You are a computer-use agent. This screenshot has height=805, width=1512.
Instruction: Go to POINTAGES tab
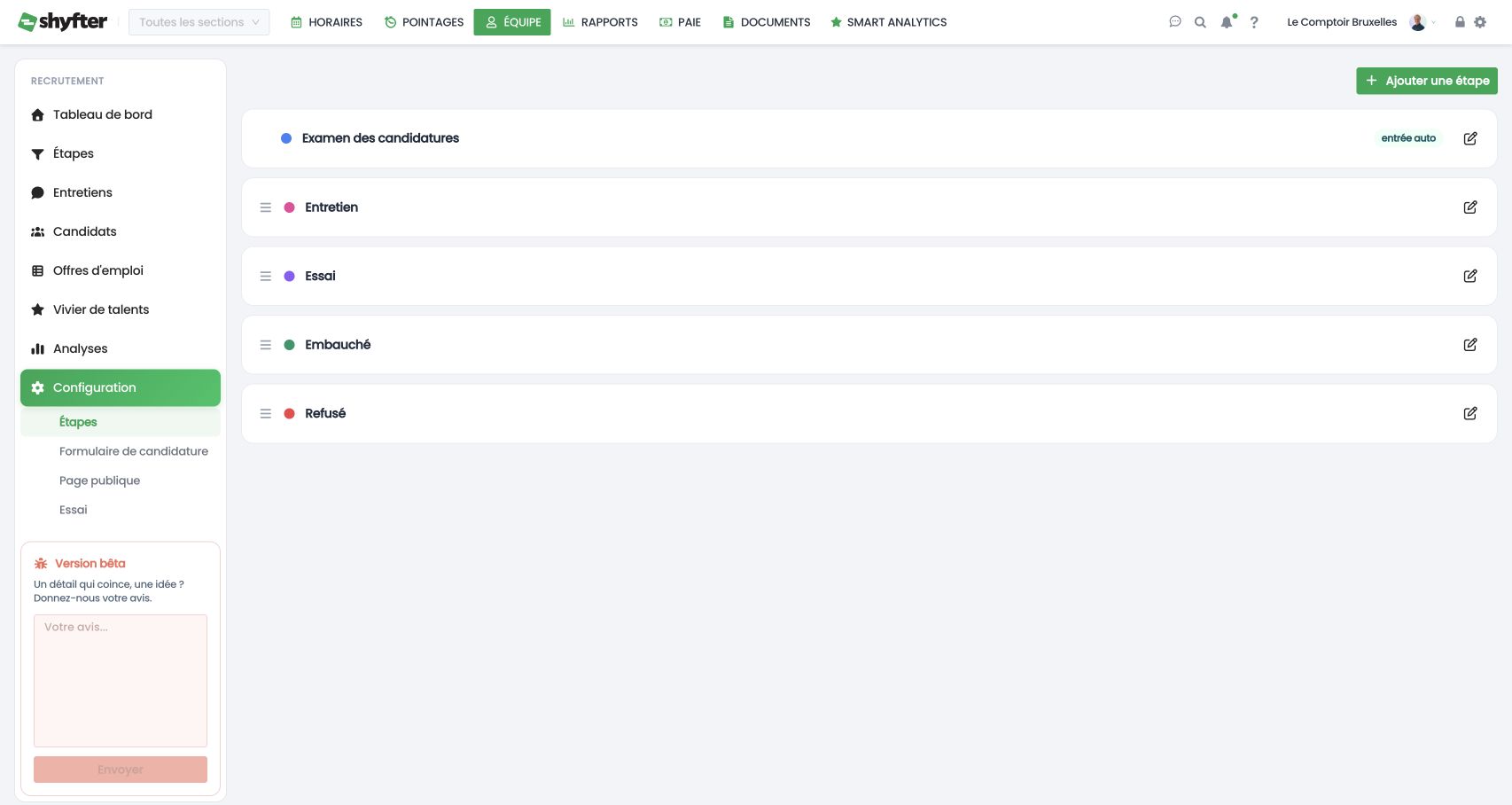pos(424,22)
